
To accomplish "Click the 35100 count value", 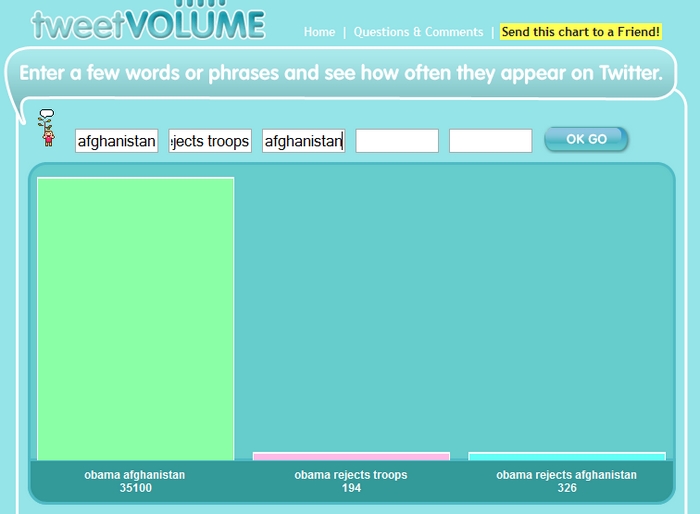I will pos(135,488).
